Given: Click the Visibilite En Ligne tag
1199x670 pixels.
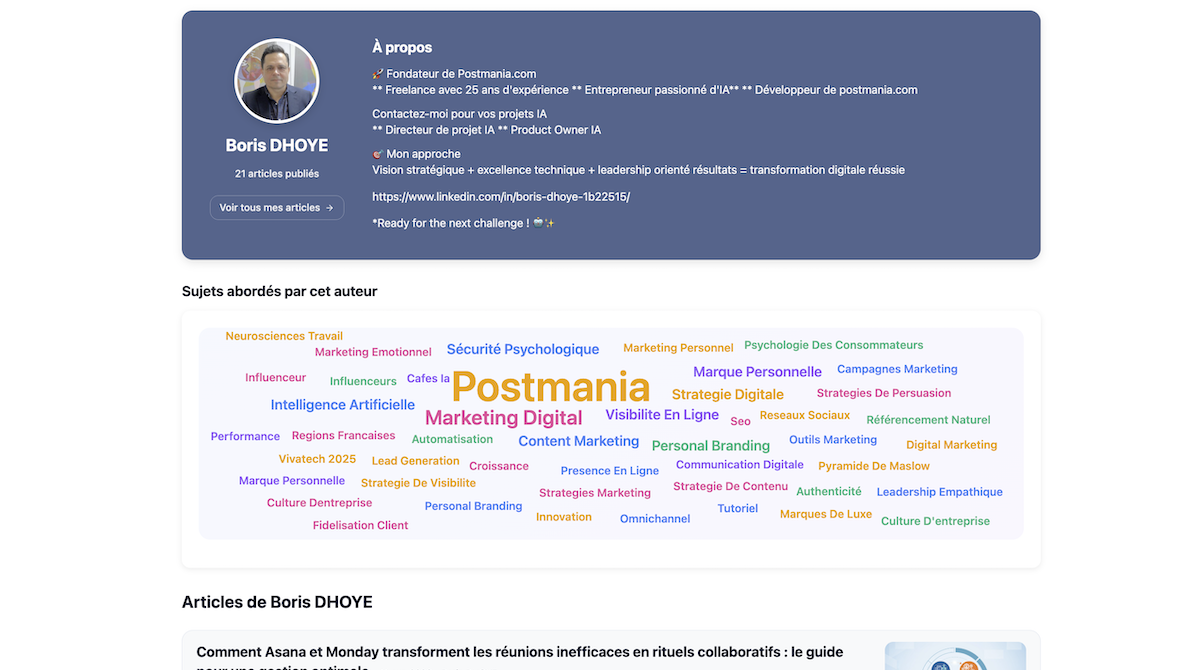Looking at the screenshot, I should (x=662, y=415).
